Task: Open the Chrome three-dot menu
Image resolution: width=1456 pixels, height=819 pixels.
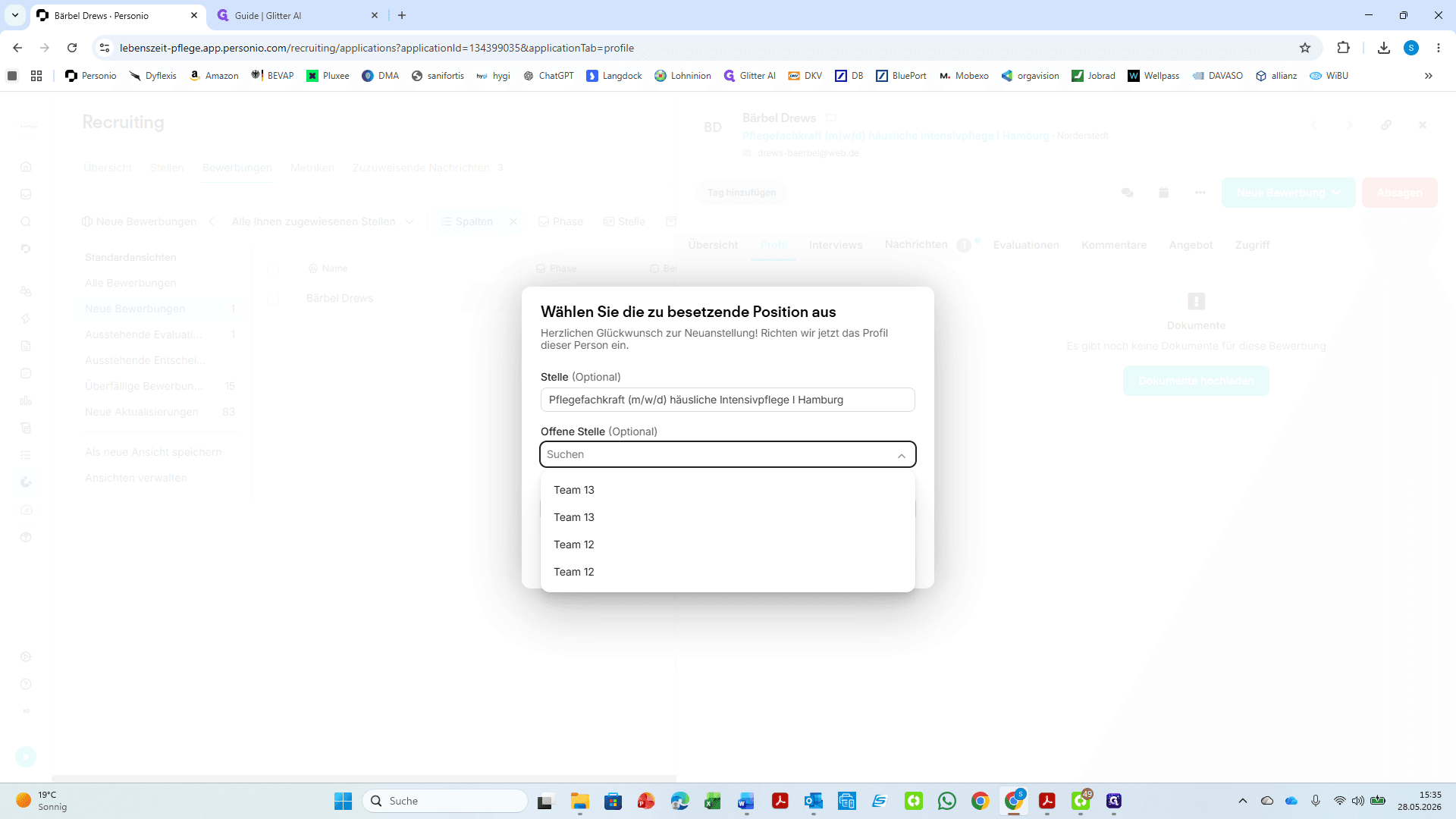Action: [1439, 48]
